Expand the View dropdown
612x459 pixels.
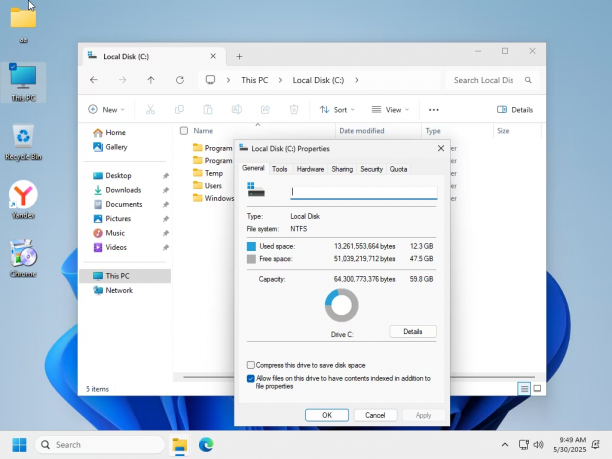pos(390,110)
